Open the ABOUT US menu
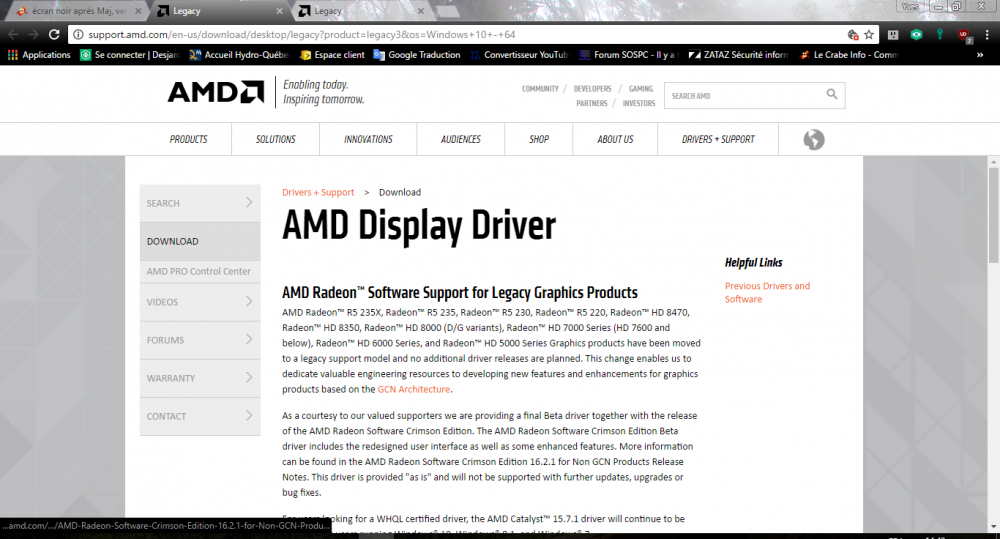 (x=615, y=139)
